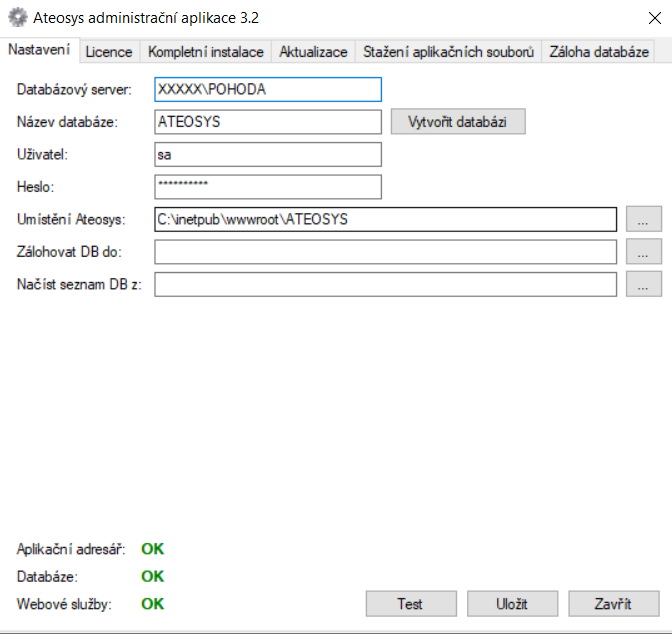Browse for Zálohovat DB do folder

point(644,252)
